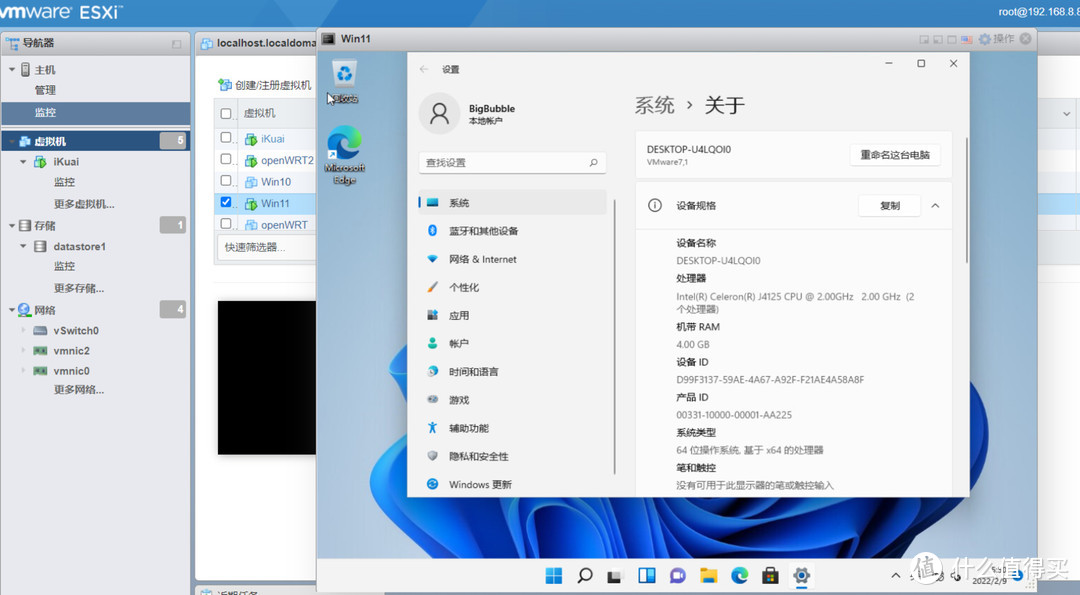Check the openWRT2 VM checkbox
Image resolution: width=1080 pixels, height=595 pixels.
226,158
